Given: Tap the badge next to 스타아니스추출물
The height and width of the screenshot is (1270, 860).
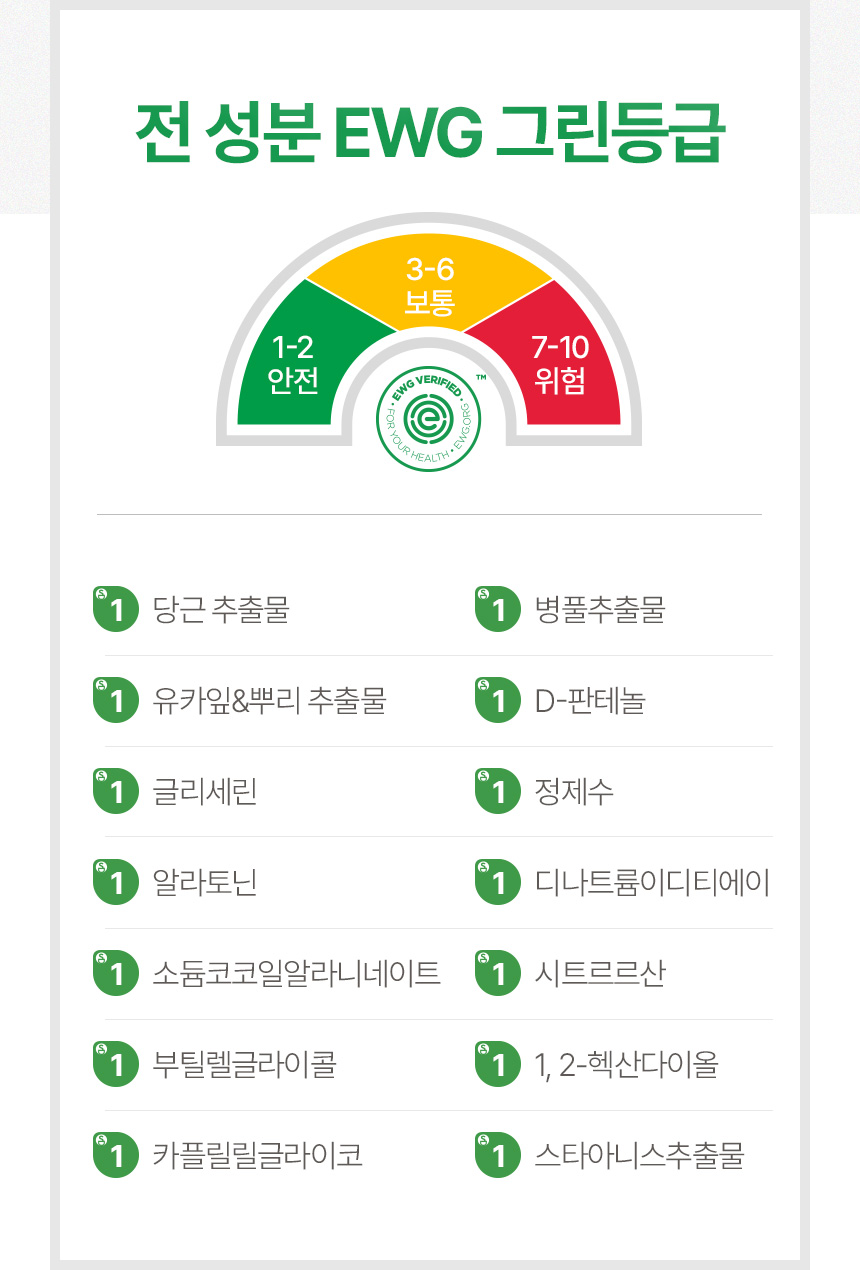Looking at the screenshot, I should 498,1156.
